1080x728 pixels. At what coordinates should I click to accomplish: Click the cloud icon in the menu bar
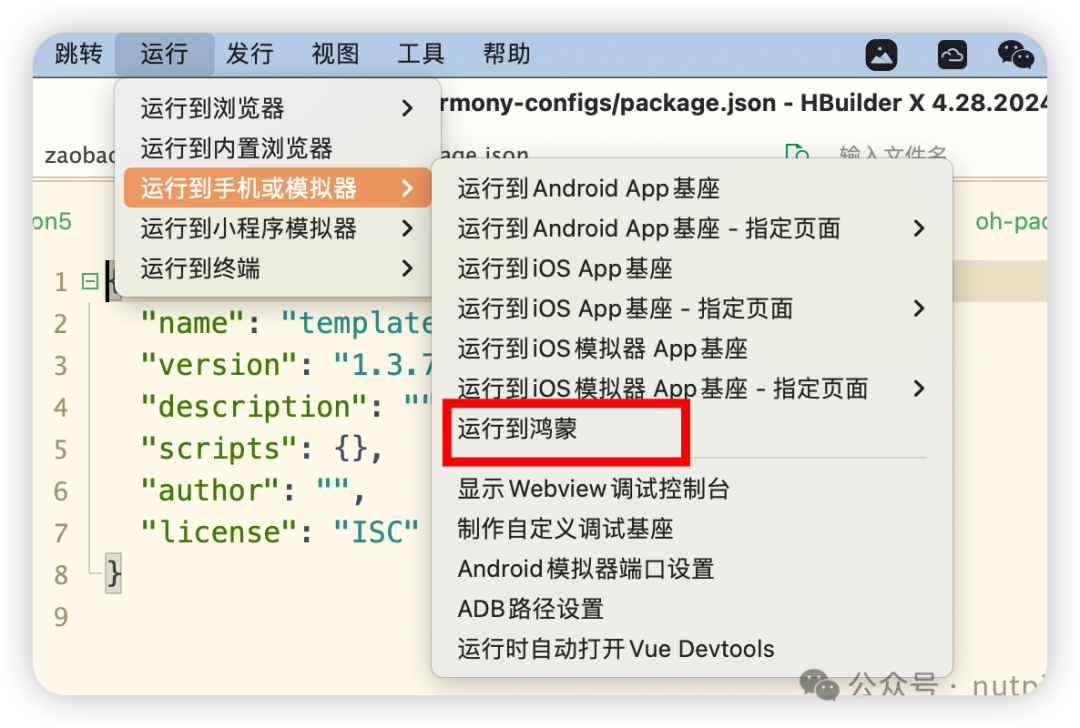[x=952, y=54]
